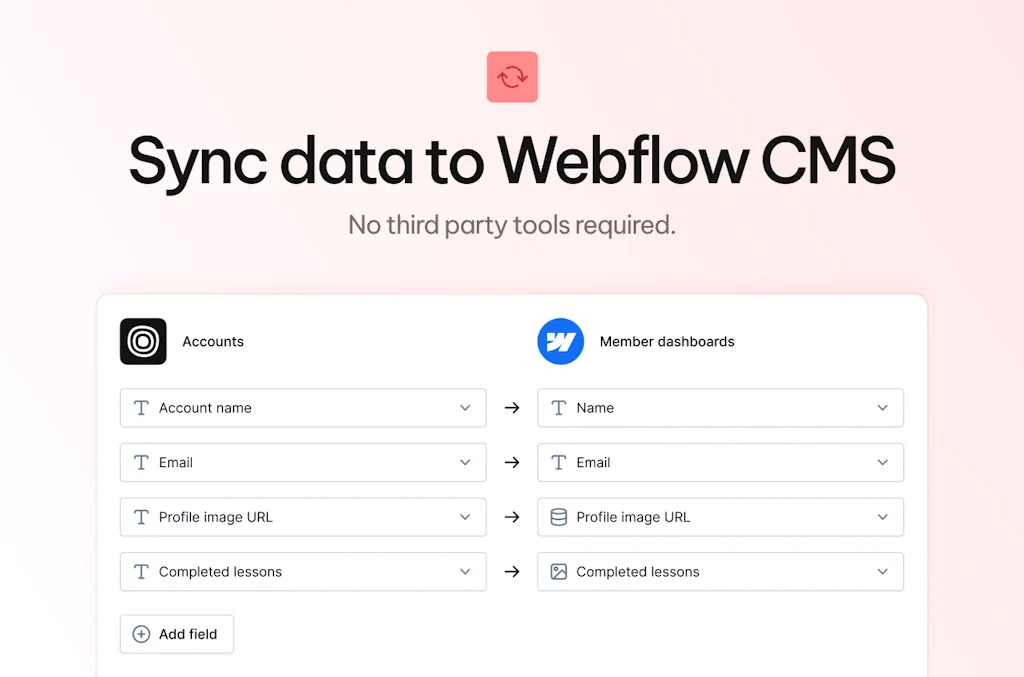Screen dimensions: 1024x677
Task: Click the Member dashboards collection label
Action: pyautogui.click(x=667, y=341)
